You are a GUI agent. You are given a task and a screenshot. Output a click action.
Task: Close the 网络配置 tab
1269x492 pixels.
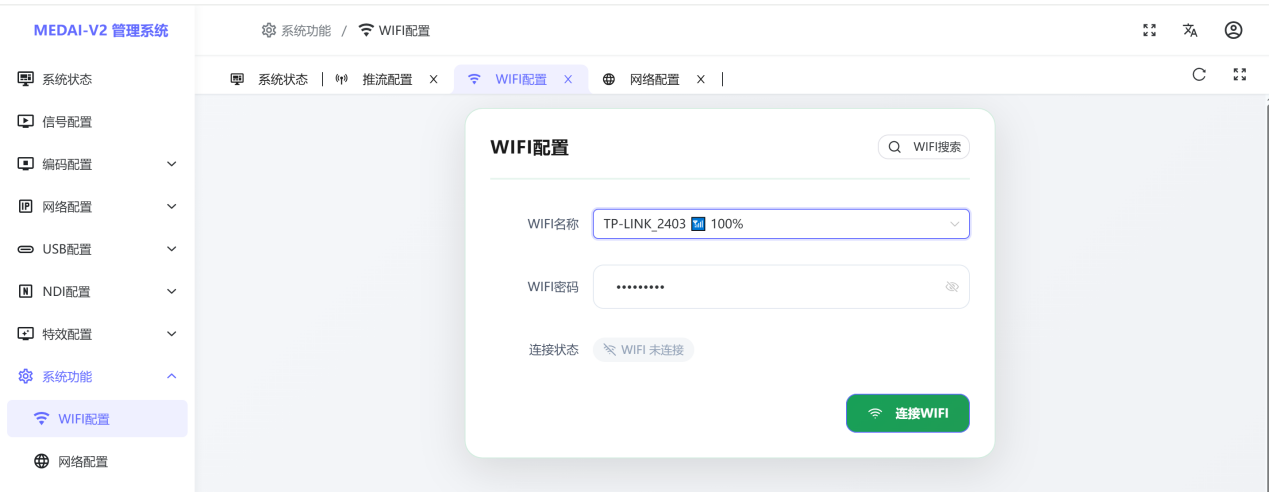(x=700, y=79)
